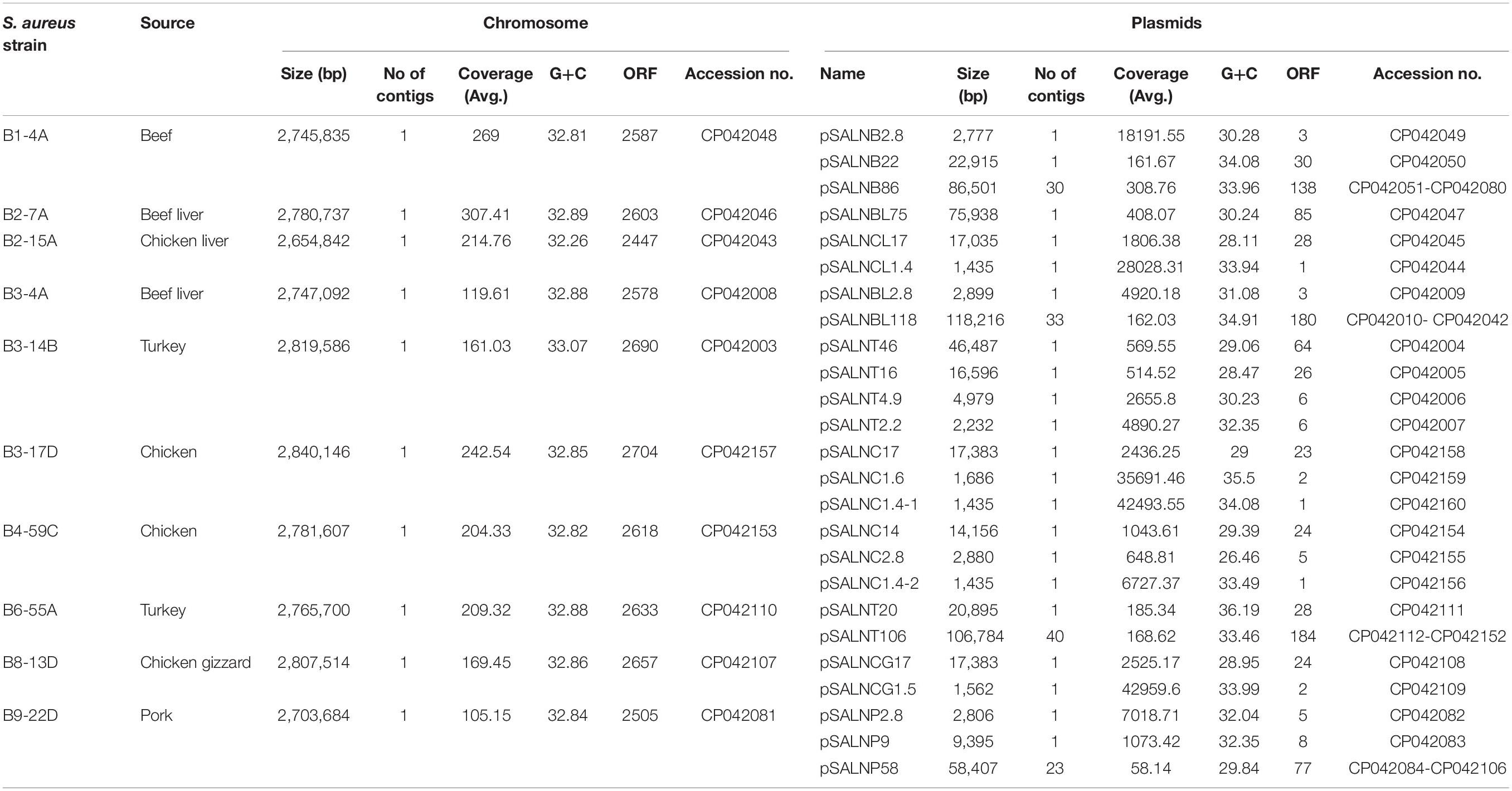Image resolution: width=1512 pixels, height=791 pixels.
Task: Click plasmid size 106,784
Action: [975, 637]
